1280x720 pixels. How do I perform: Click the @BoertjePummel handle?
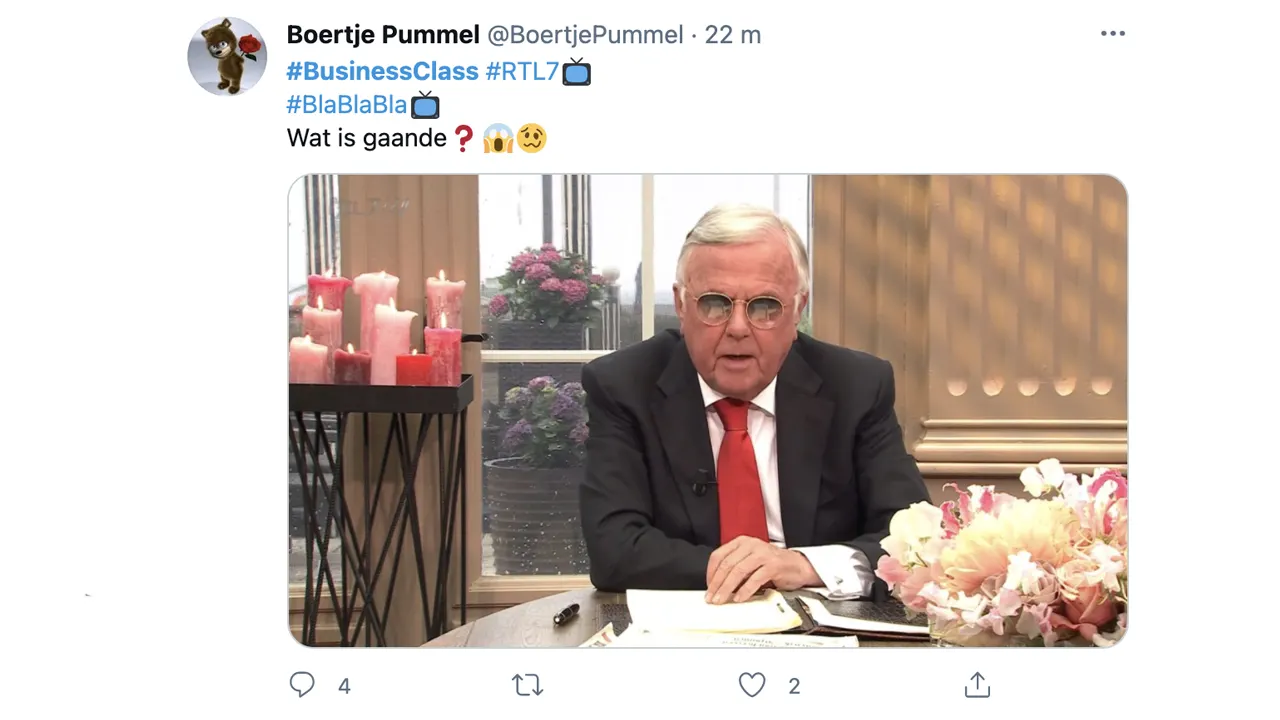tap(585, 35)
